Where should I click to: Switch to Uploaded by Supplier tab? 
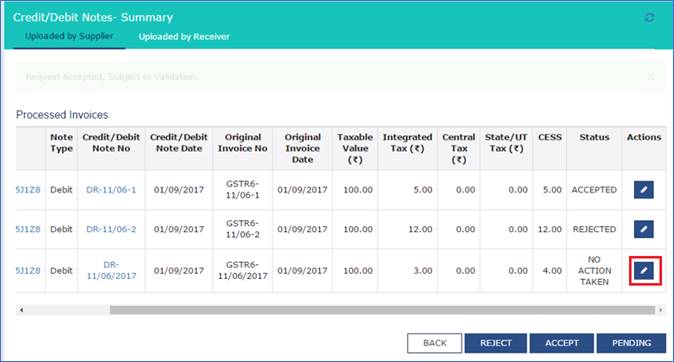click(69, 36)
